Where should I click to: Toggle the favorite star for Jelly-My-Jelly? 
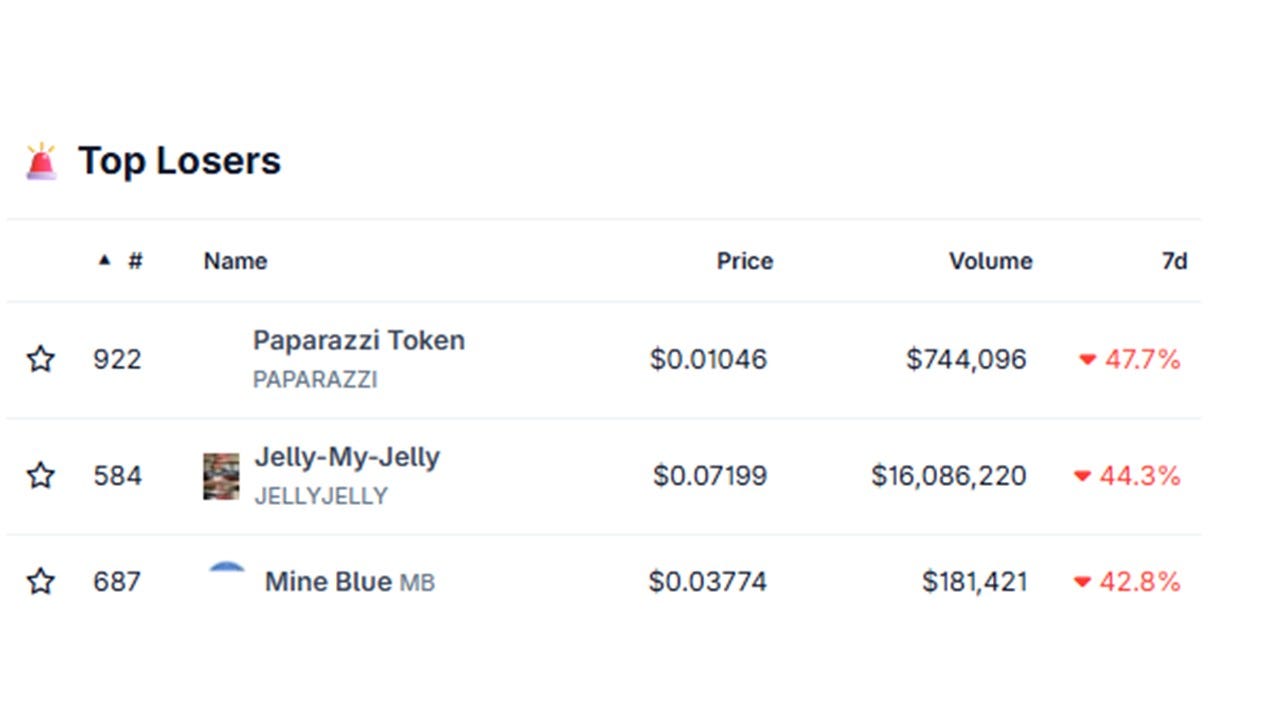(40, 475)
